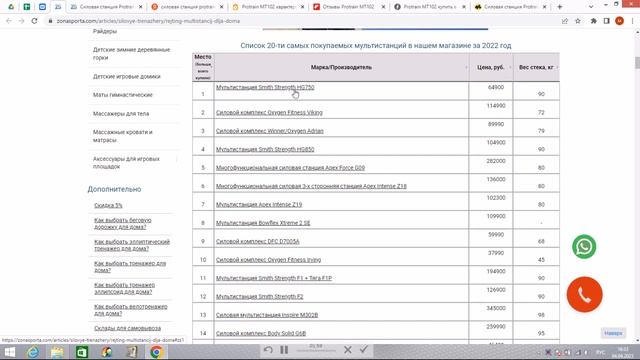Switch to 'Отзывы Protrain MT102' tab
Image resolution: width=640 pixels, height=360 pixels.
(349, 7)
